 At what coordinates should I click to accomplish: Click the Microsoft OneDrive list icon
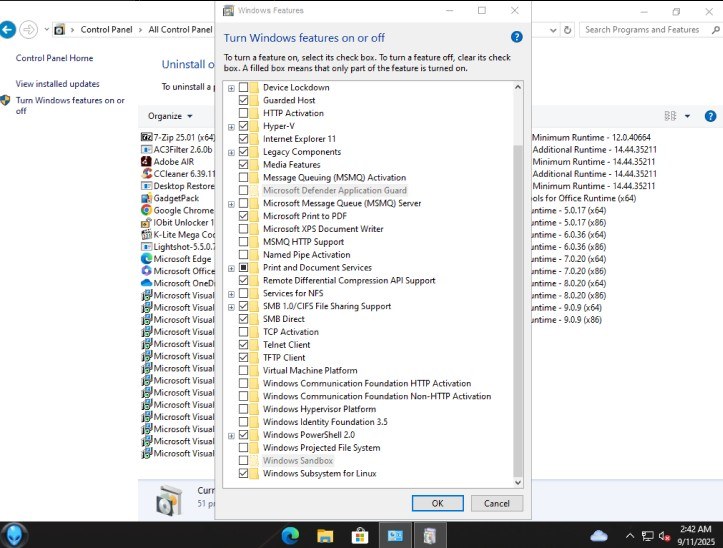tap(146, 283)
